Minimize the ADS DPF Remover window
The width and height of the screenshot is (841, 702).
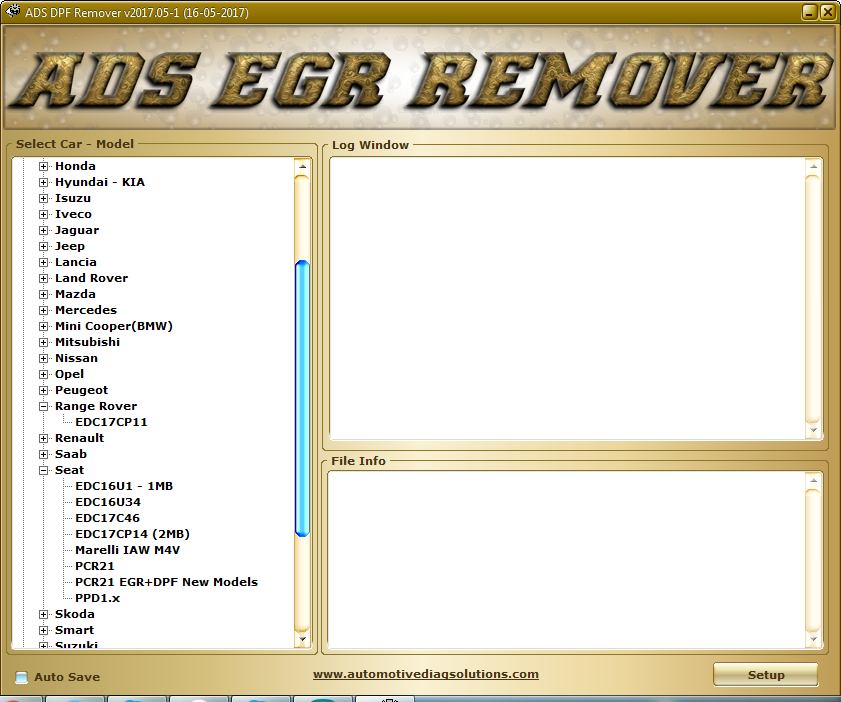[809, 12]
